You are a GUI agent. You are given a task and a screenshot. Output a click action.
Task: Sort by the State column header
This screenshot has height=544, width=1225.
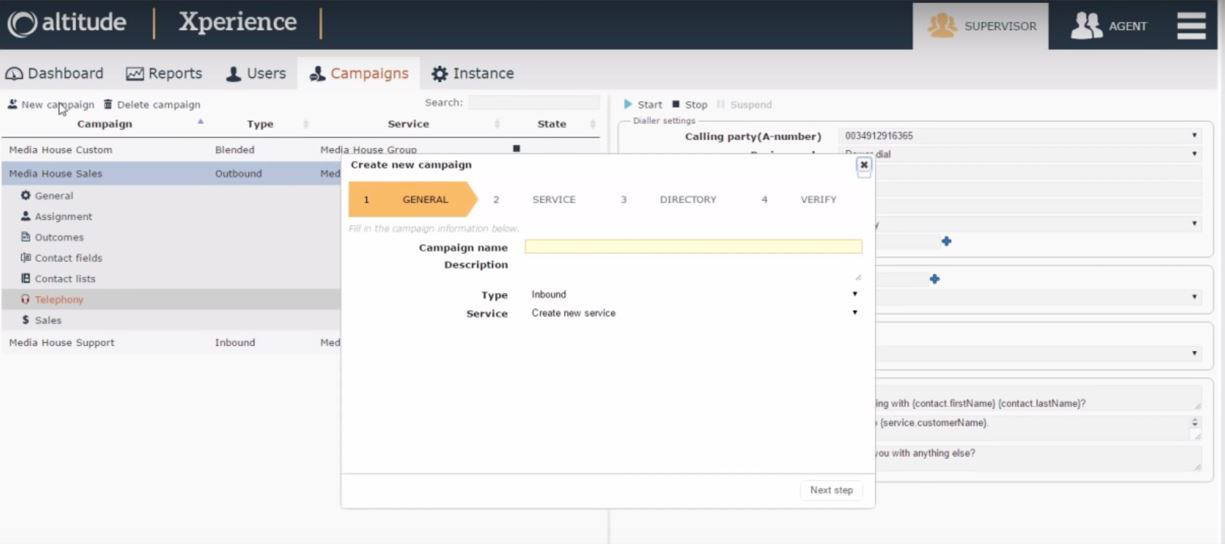pyautogui.click(x=552, y=124)
